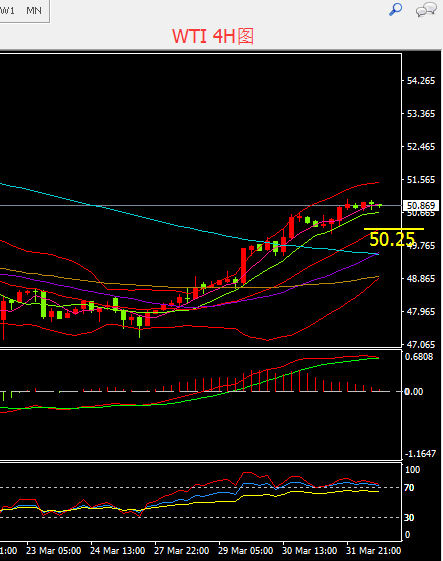Click the 29 Mar 05:00 time label
The height and width of the screenshot is (561, 443).
click(x=245, y=551)
